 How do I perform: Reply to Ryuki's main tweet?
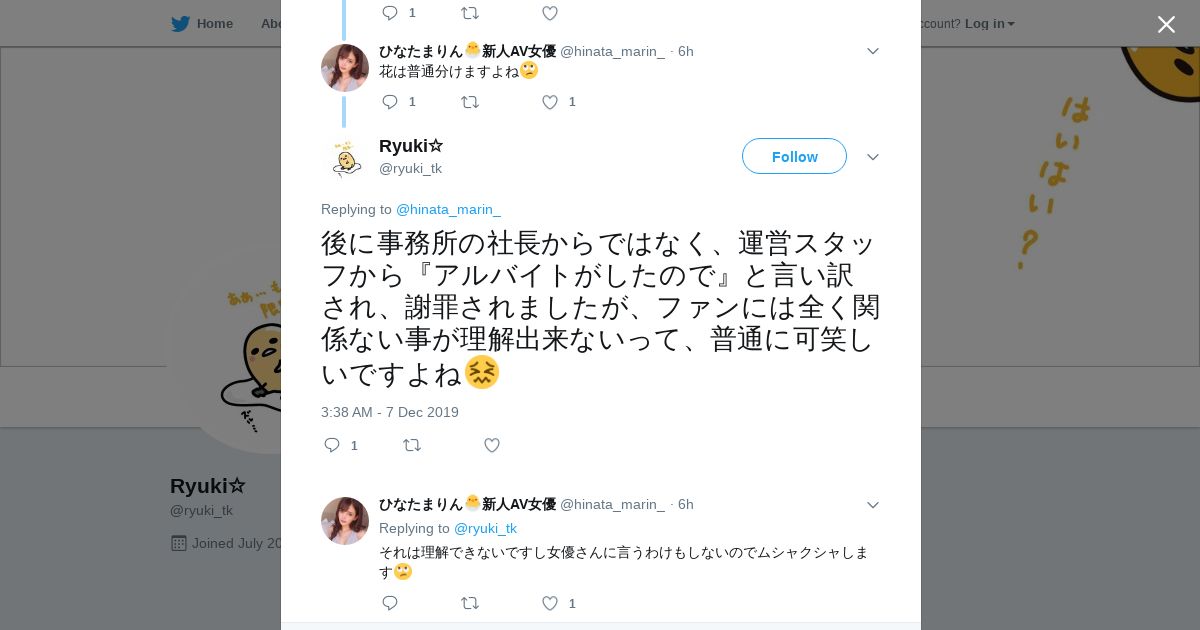click(x=333, y=445)
